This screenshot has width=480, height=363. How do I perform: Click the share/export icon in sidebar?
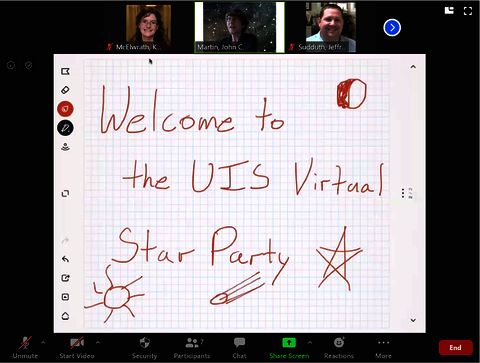(x=65, y=278)
